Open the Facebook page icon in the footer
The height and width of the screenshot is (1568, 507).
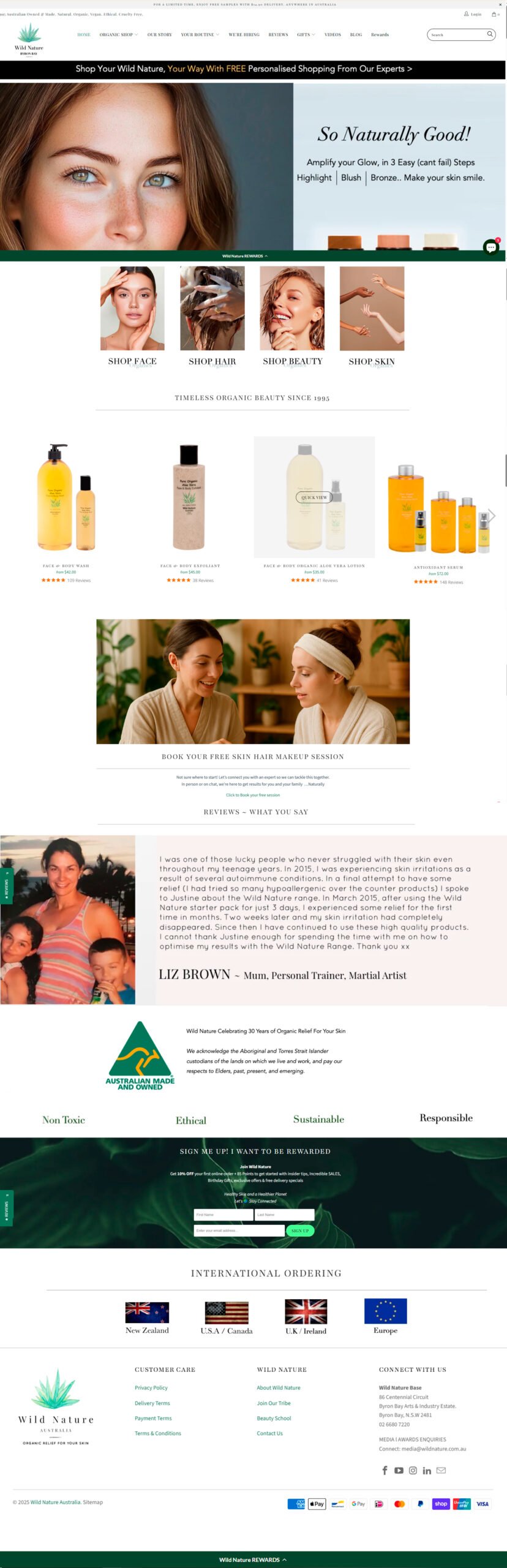385,1471
